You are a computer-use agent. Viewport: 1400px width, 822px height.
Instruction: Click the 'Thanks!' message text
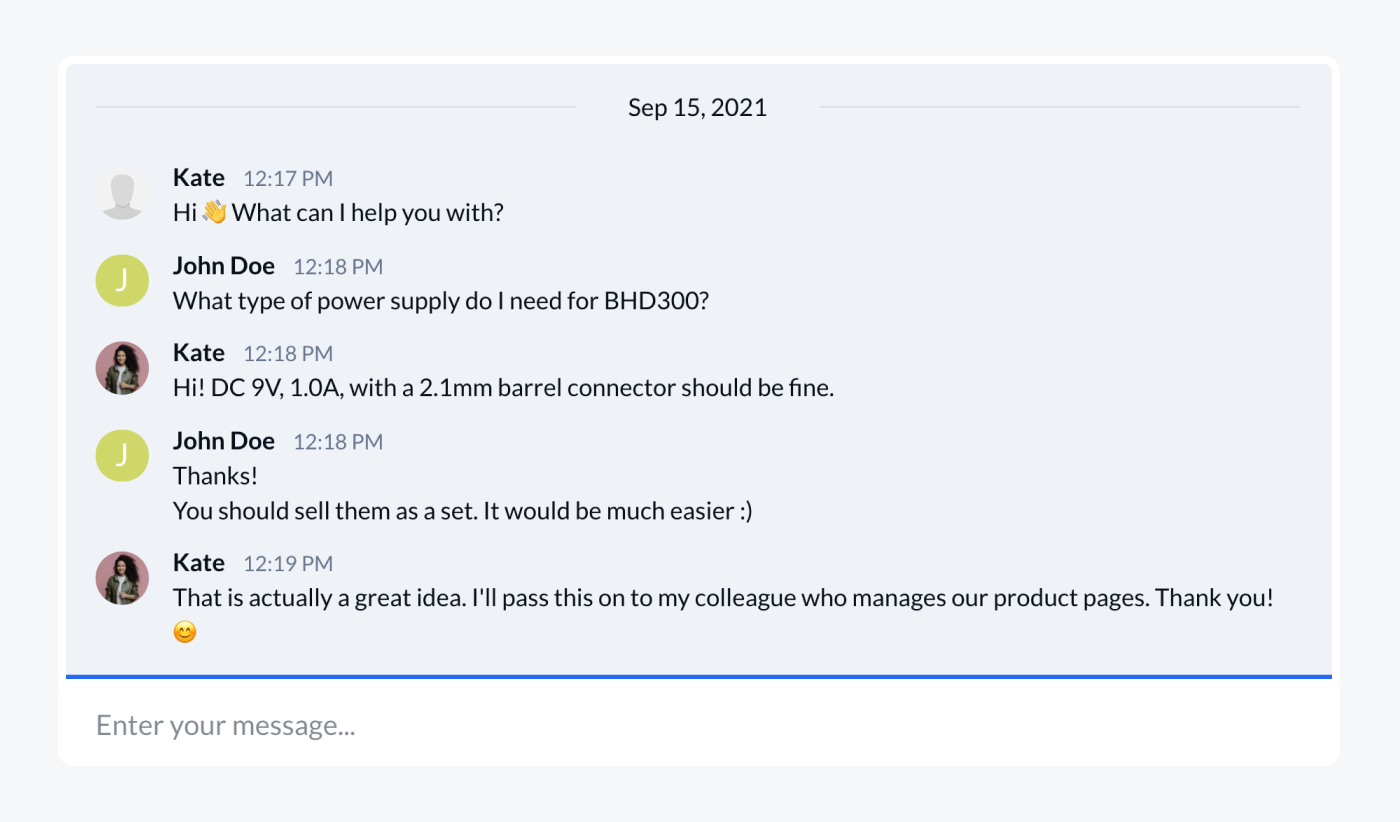point(216,475)
